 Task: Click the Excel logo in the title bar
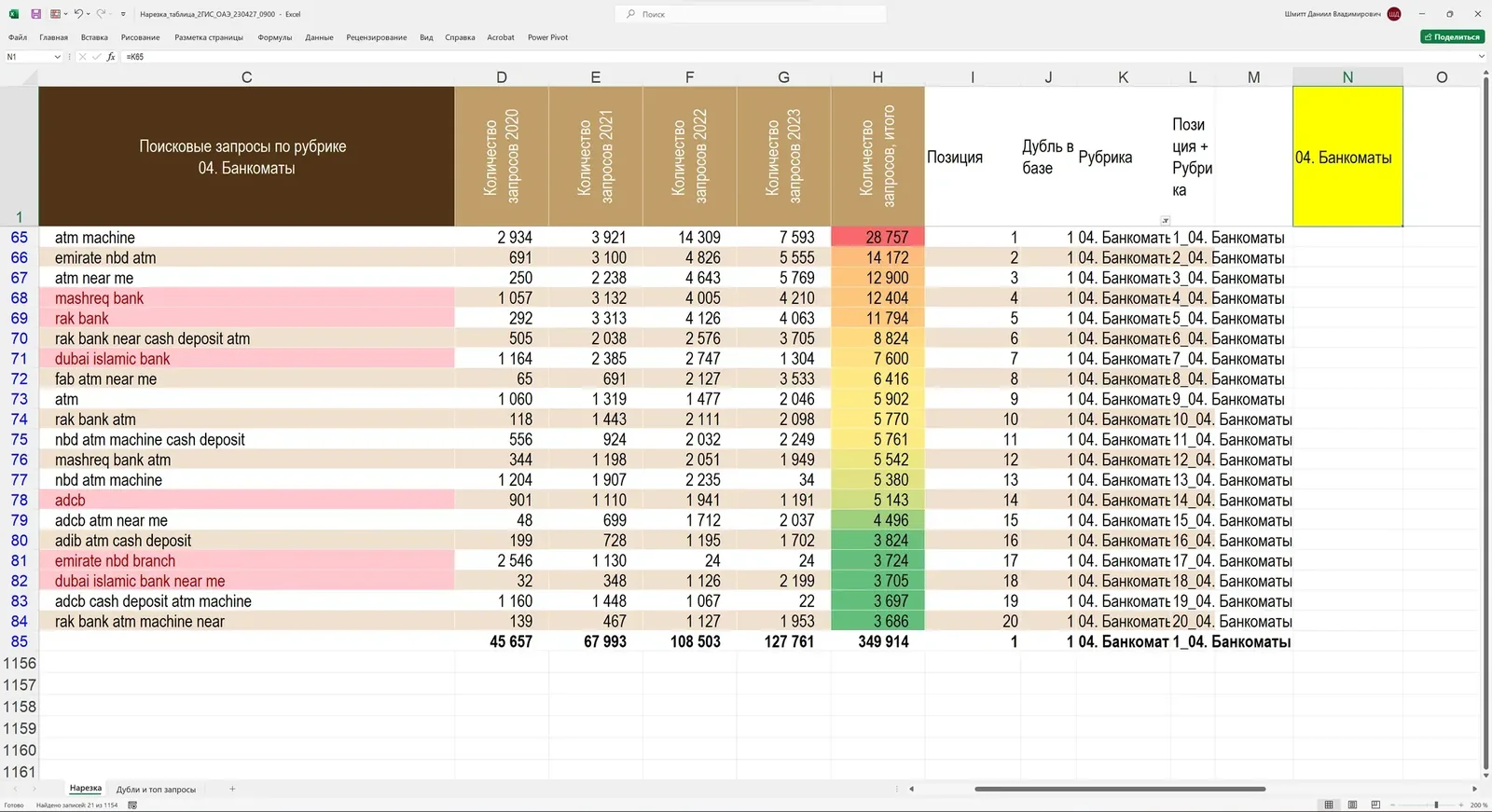coord(14,14)
